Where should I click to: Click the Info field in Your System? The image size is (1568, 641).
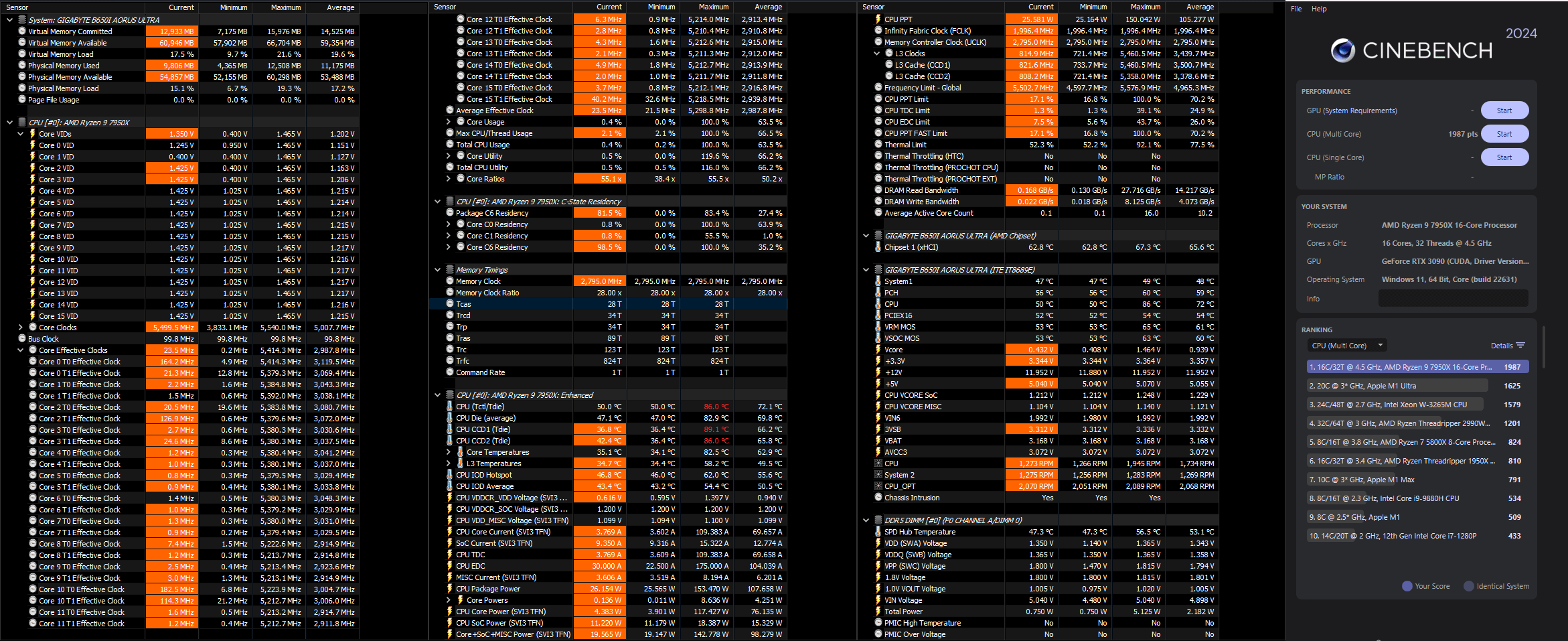point(1454,299)
